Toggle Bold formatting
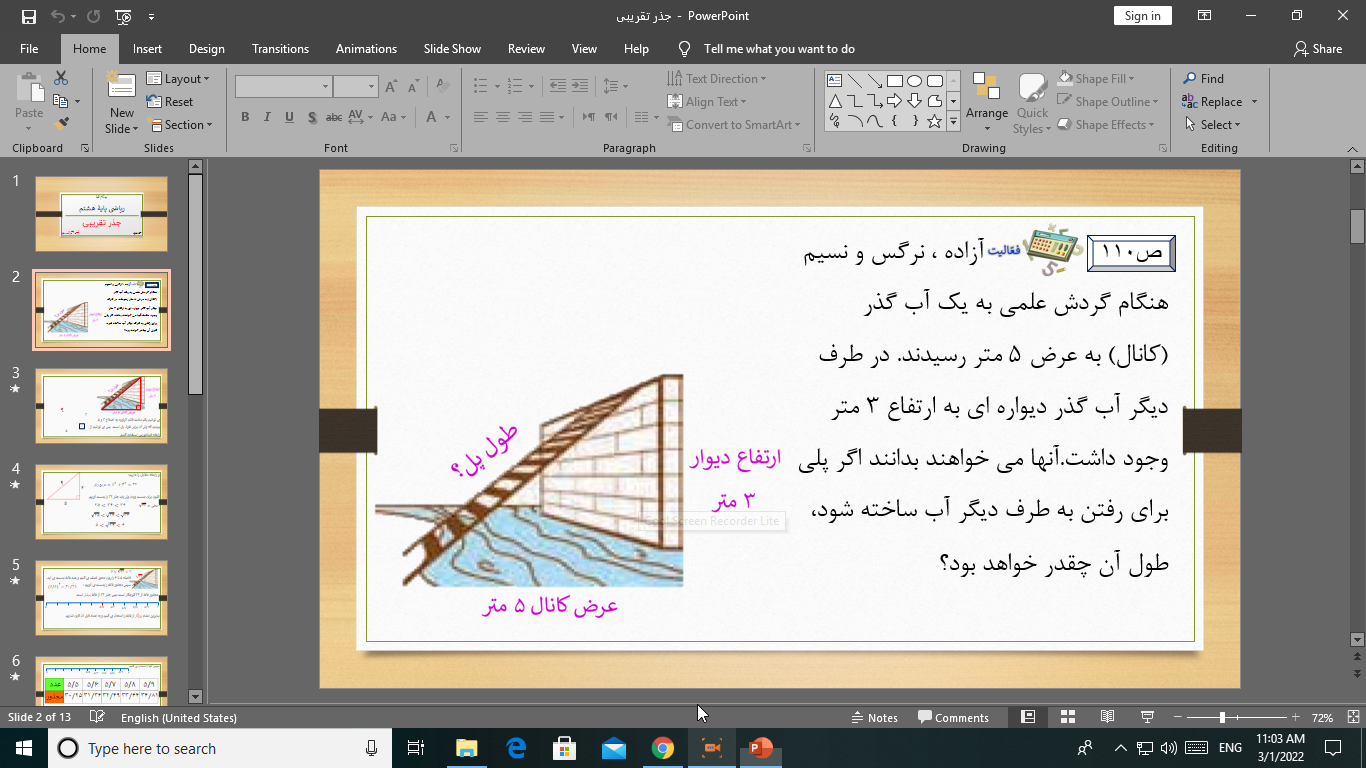Viewport: 1366px width, 768px height. 245,117
